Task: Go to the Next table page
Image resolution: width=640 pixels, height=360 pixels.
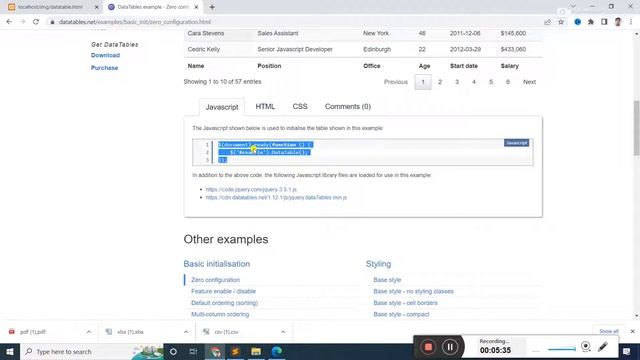Action: [529, 82]
